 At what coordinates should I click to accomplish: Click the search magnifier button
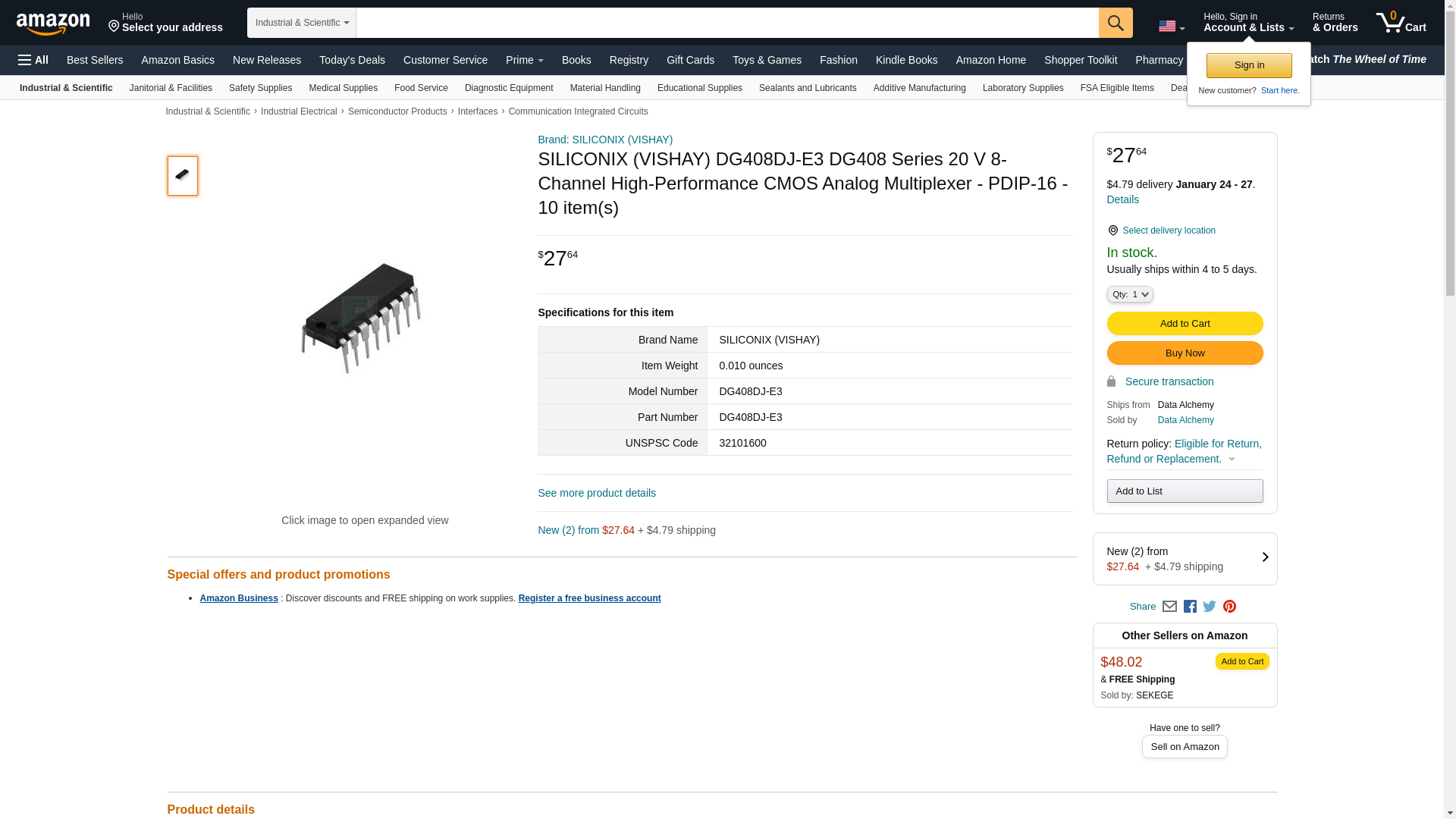(x=1115, y=23)
